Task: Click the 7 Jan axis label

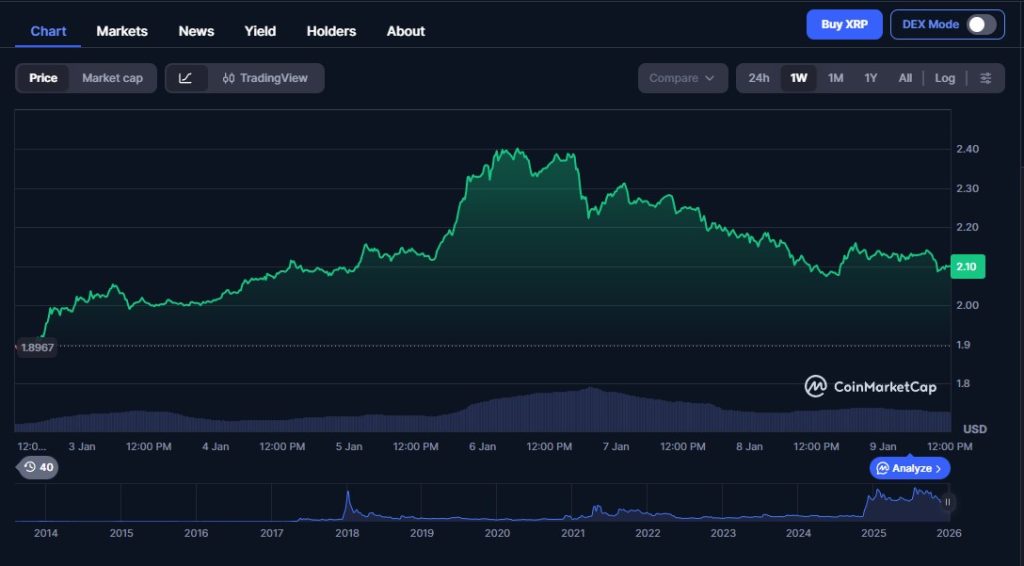Action: pos(616,447)
